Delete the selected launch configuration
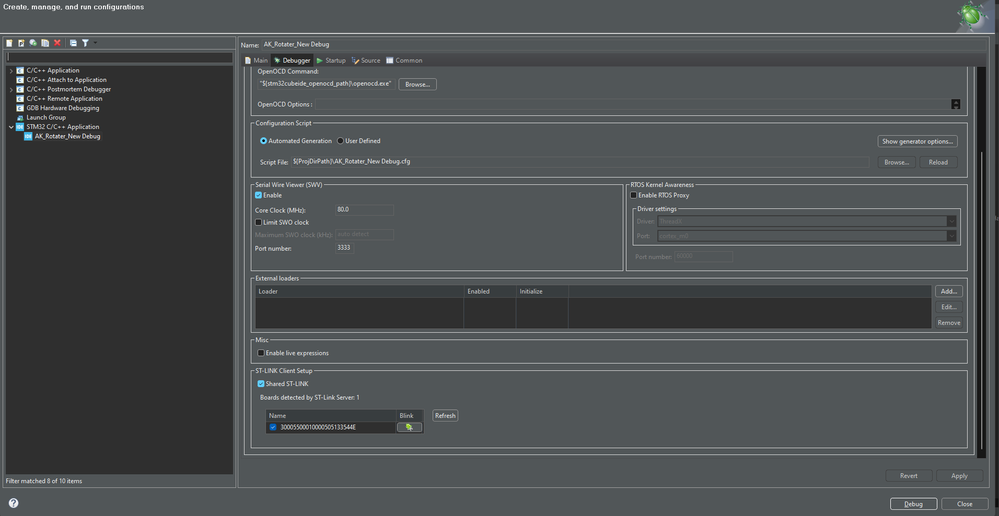 pyautogui.click(x=57, y=43)
